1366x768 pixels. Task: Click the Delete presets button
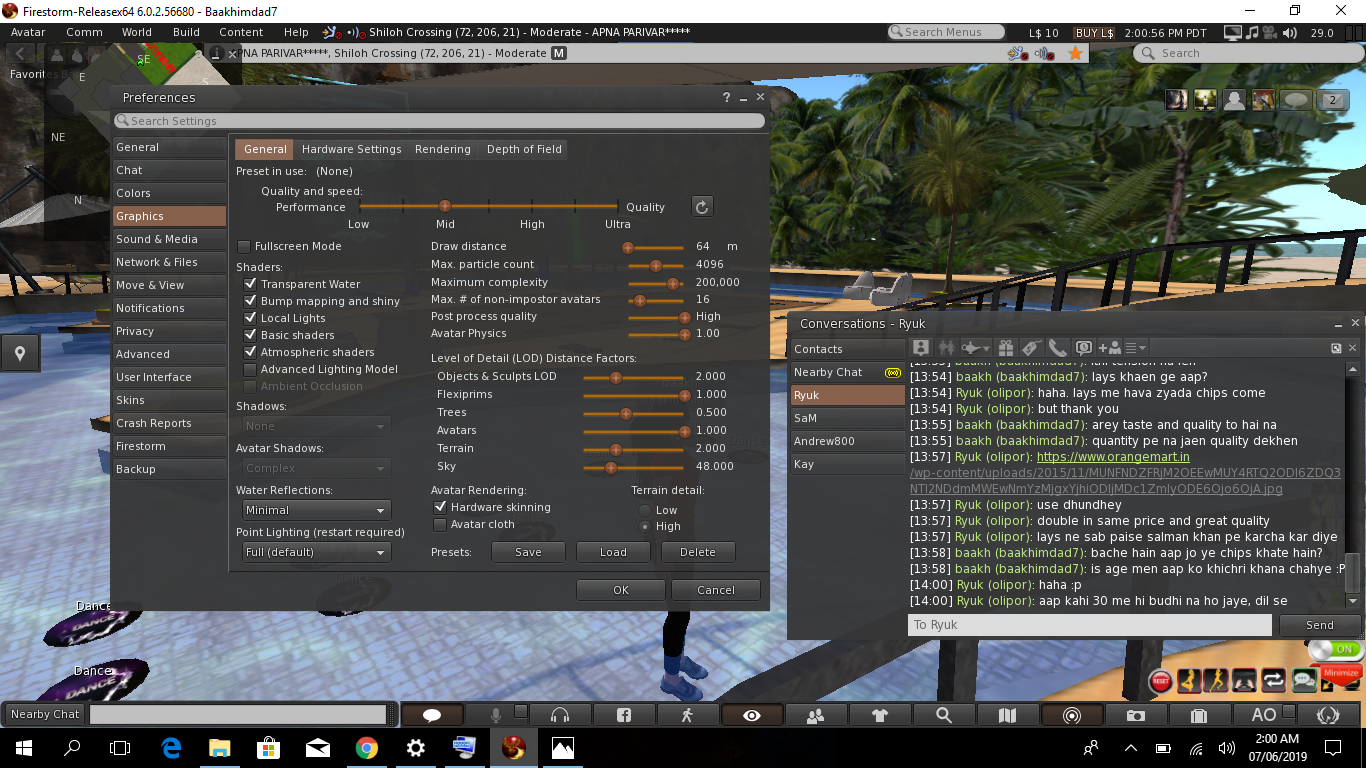[698, 552]
